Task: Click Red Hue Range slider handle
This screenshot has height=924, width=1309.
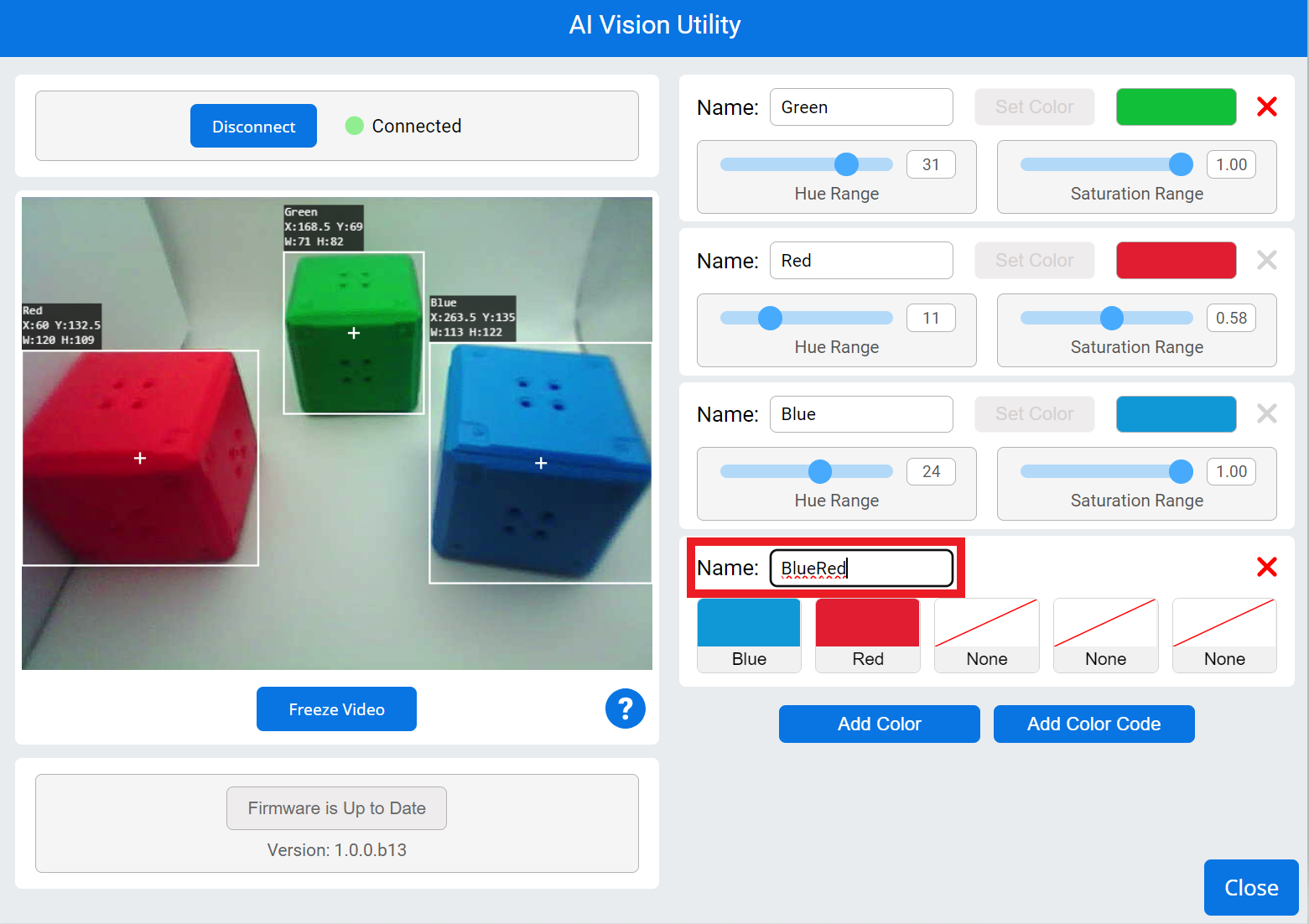Action: coord(770,318)
